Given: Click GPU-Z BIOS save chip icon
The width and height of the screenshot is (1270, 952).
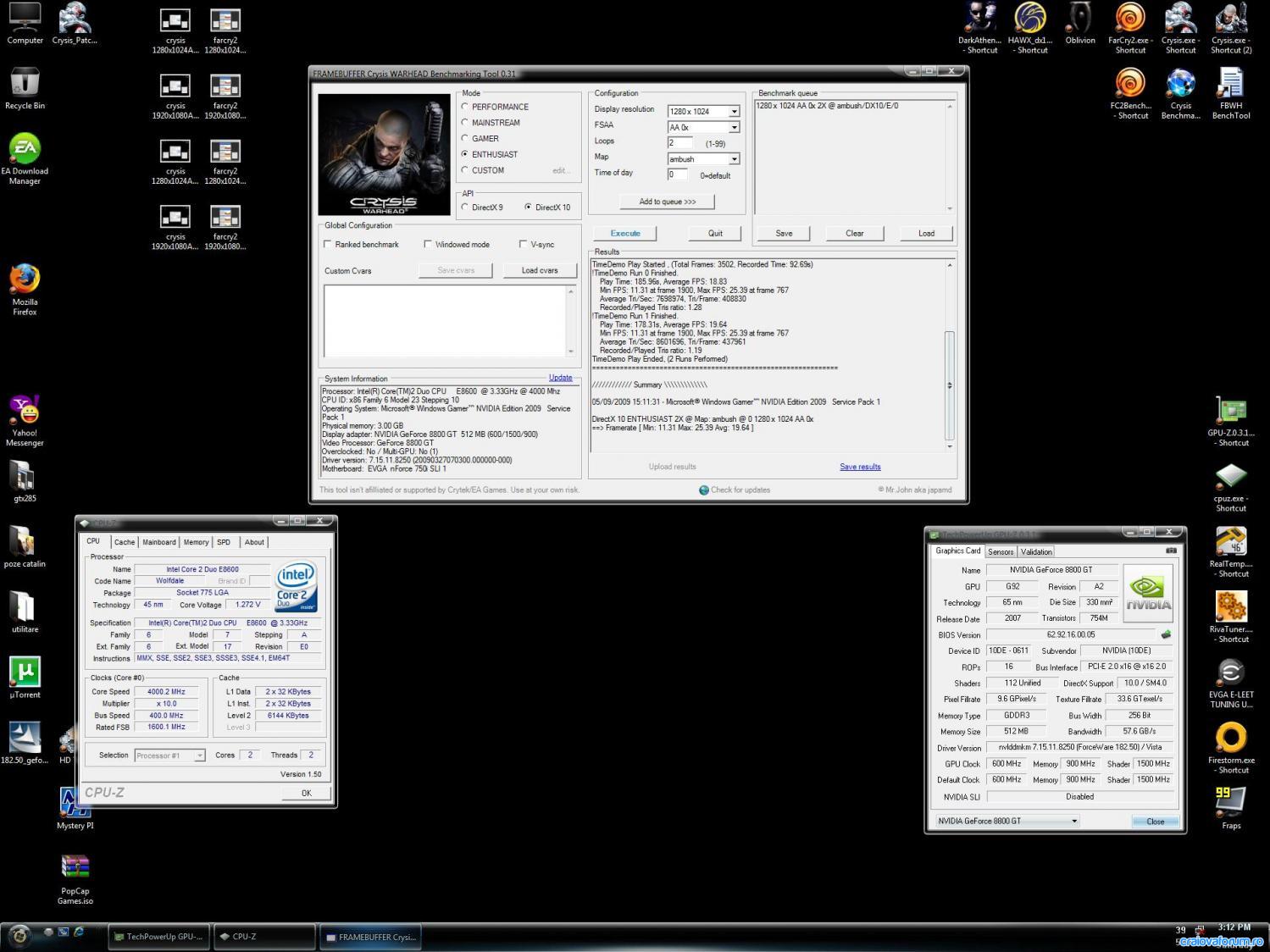Looking at the screenshot, I should click(x=1167, y=634).
